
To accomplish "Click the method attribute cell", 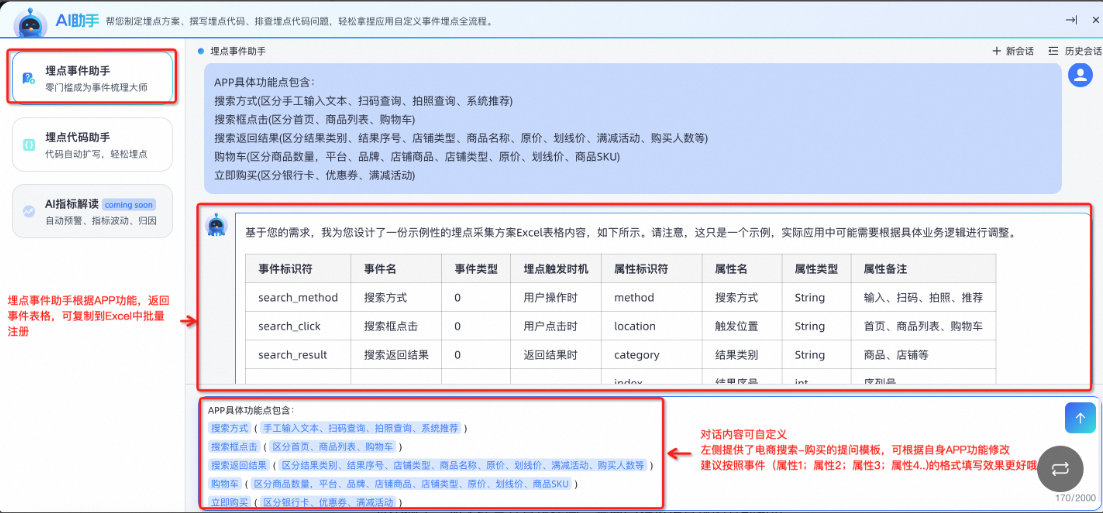I will (x=652, y=298).
